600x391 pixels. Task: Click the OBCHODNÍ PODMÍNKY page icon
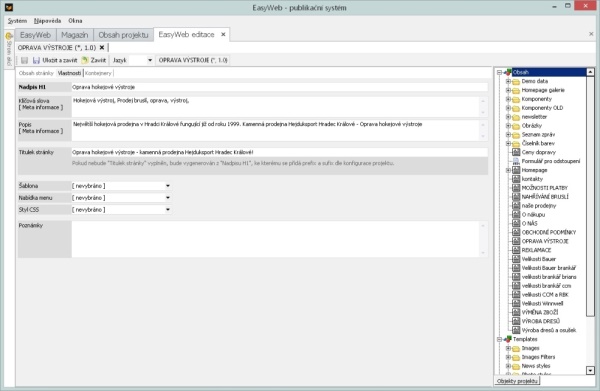[516, 232]
